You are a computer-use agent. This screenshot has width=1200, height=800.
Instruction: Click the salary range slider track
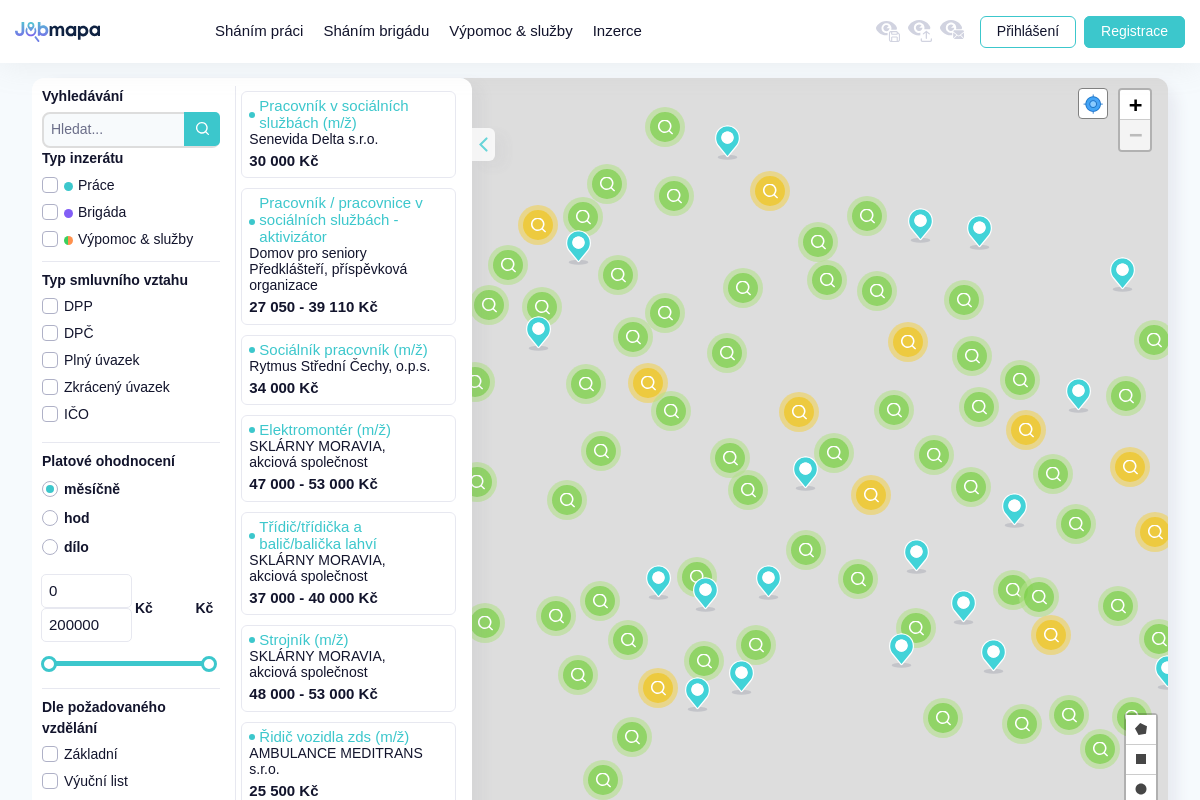coord(129,664)
